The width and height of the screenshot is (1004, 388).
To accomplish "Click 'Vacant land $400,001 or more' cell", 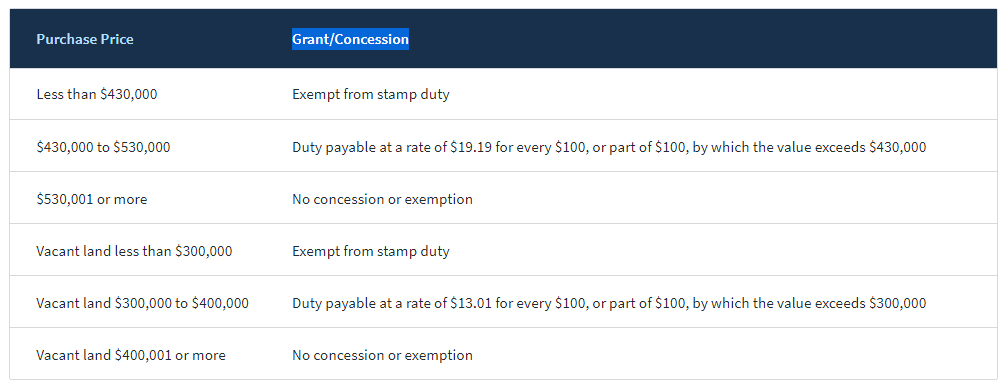I will pyautogui.click(x=131, y=355).
